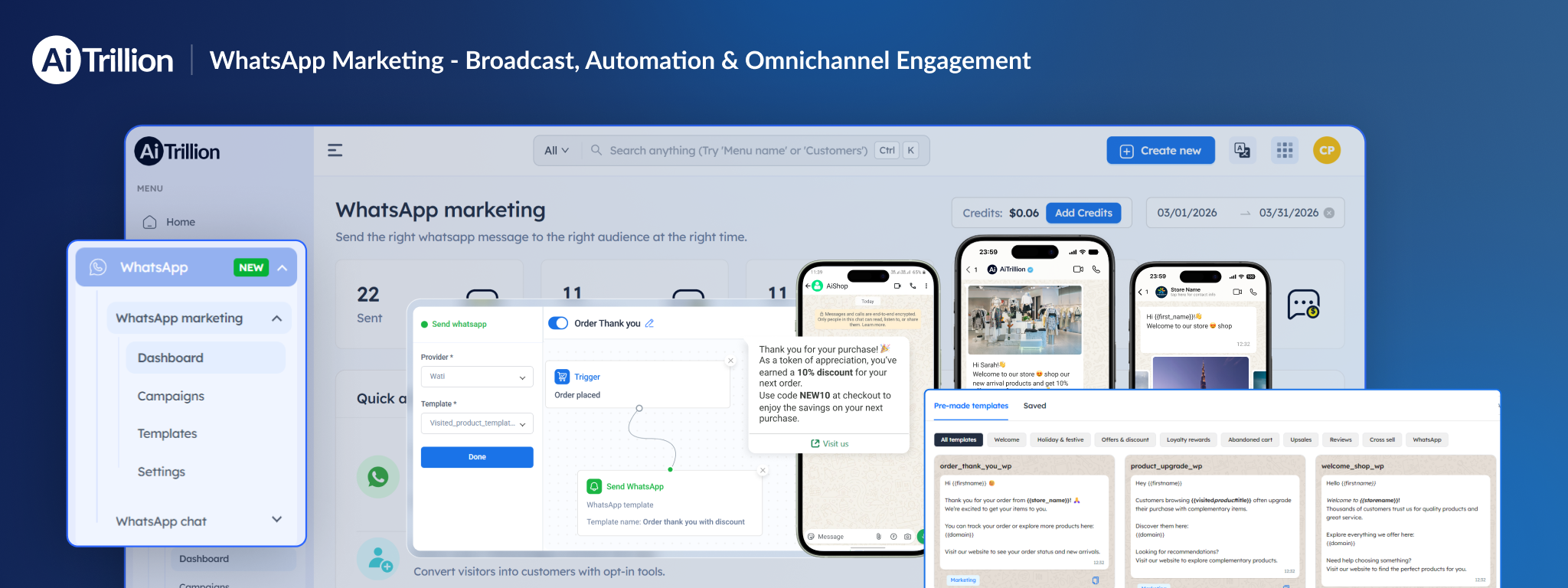Open the product_upgrade_wp template card
Screen dimensions: 1568x588
pyautogui.click(x=1215, y=521)
